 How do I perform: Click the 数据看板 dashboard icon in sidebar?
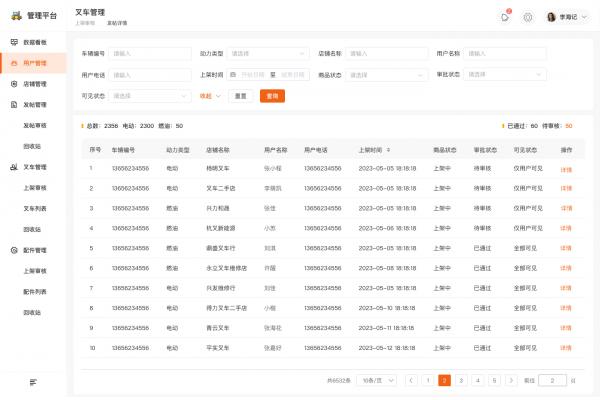(14, 43)
